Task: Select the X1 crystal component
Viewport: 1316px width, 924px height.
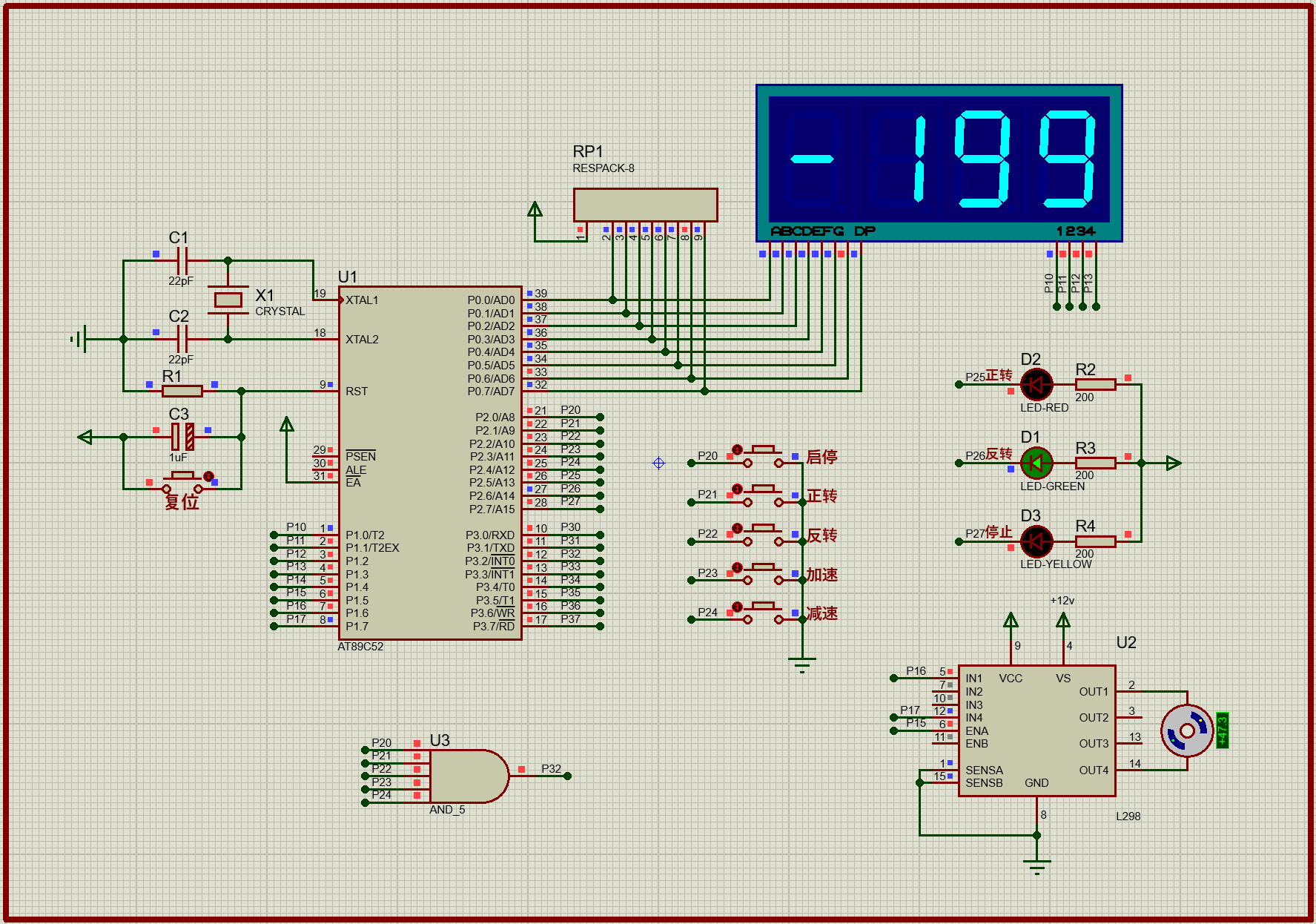Action: [228, 300]
